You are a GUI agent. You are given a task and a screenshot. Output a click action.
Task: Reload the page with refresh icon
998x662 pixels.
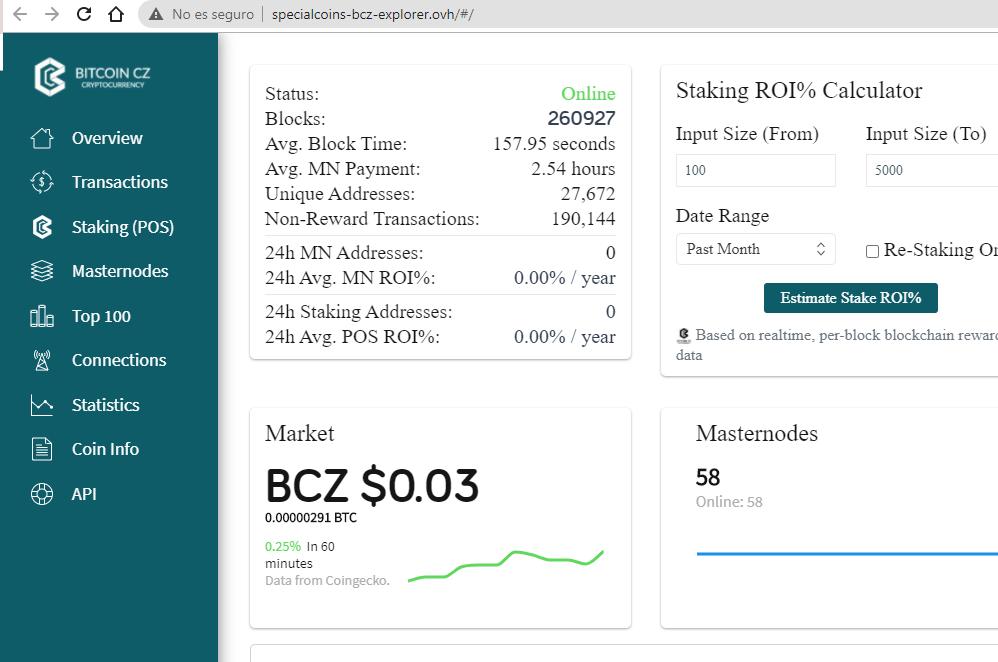84,14
